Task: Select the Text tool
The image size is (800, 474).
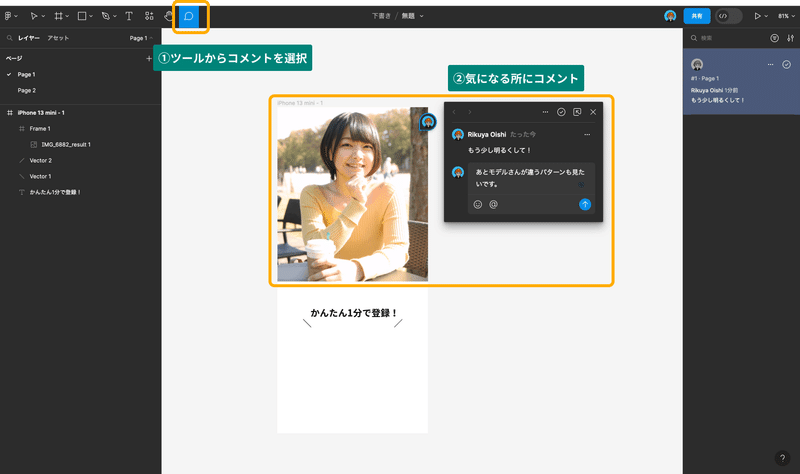Action: click(129, 16)
